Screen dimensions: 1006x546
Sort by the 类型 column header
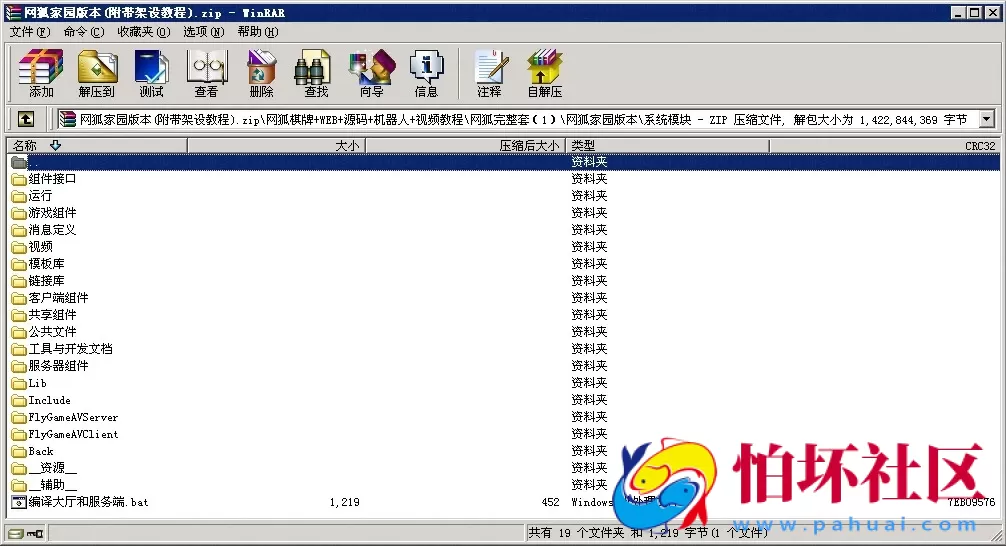667,146
